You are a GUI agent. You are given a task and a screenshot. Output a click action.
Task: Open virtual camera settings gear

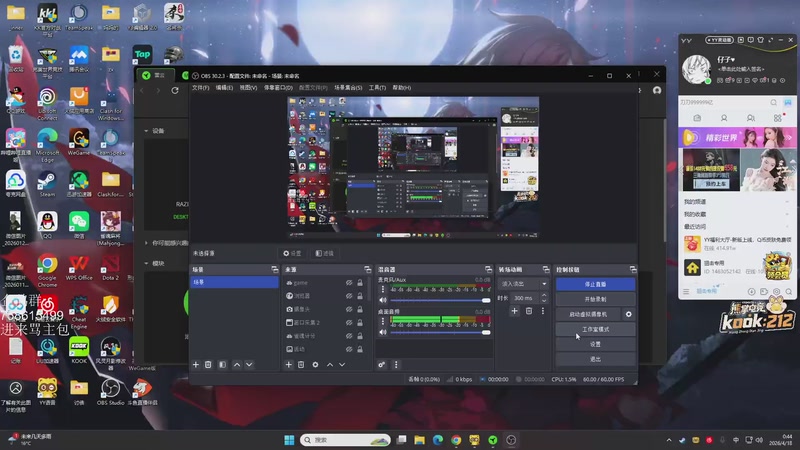629,314
